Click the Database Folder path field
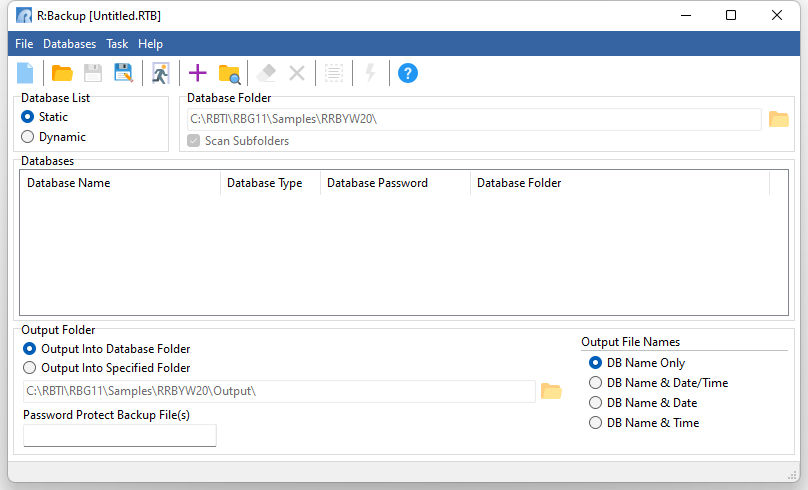Image resolution: width=808 pixels, height=490 pixels. point(474,119)
